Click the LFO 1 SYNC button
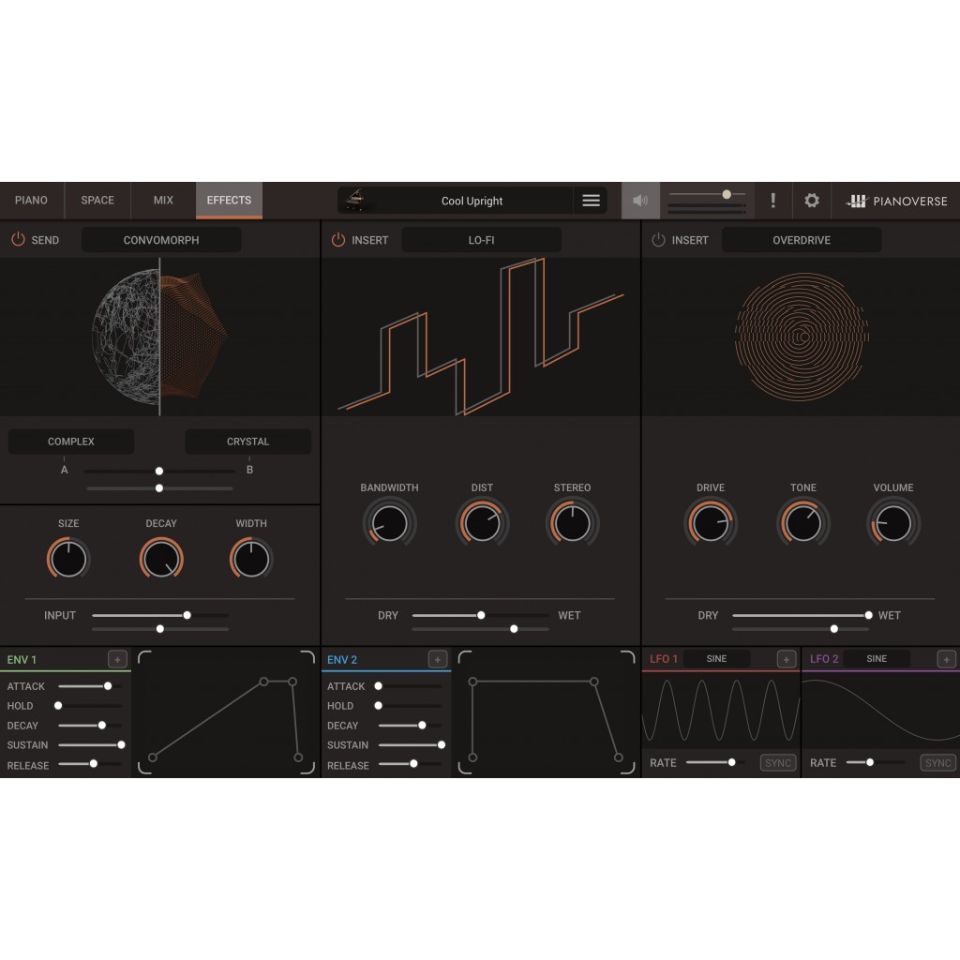 [x=777, y=763]
